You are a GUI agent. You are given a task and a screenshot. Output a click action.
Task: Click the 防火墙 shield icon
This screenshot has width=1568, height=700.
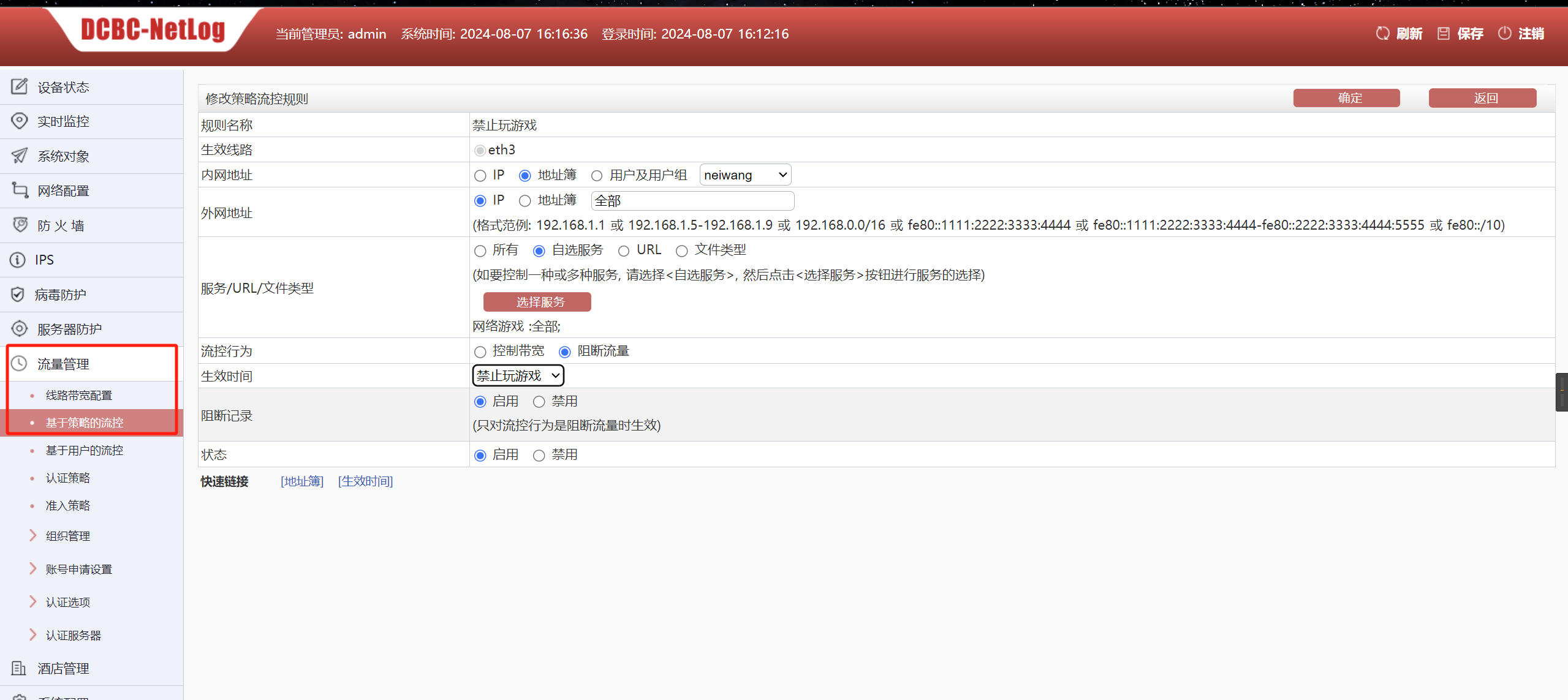pyautogui.click(x=19, y=225)
